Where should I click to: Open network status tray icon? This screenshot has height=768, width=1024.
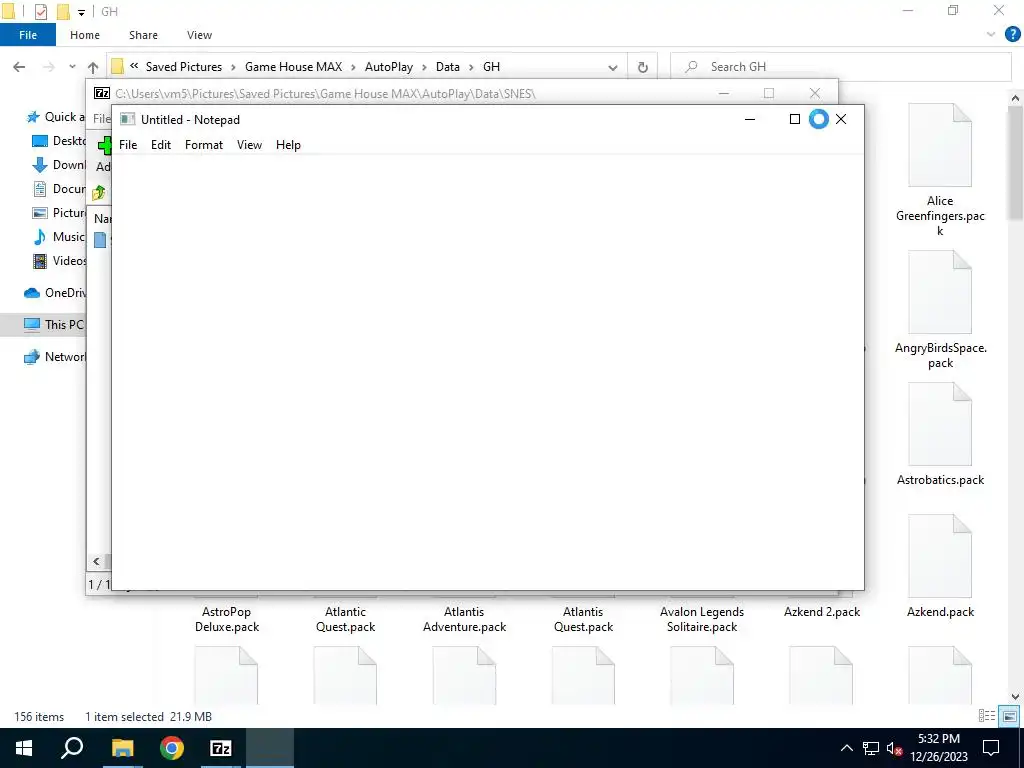pyautogui.click(x=871, y=748)
